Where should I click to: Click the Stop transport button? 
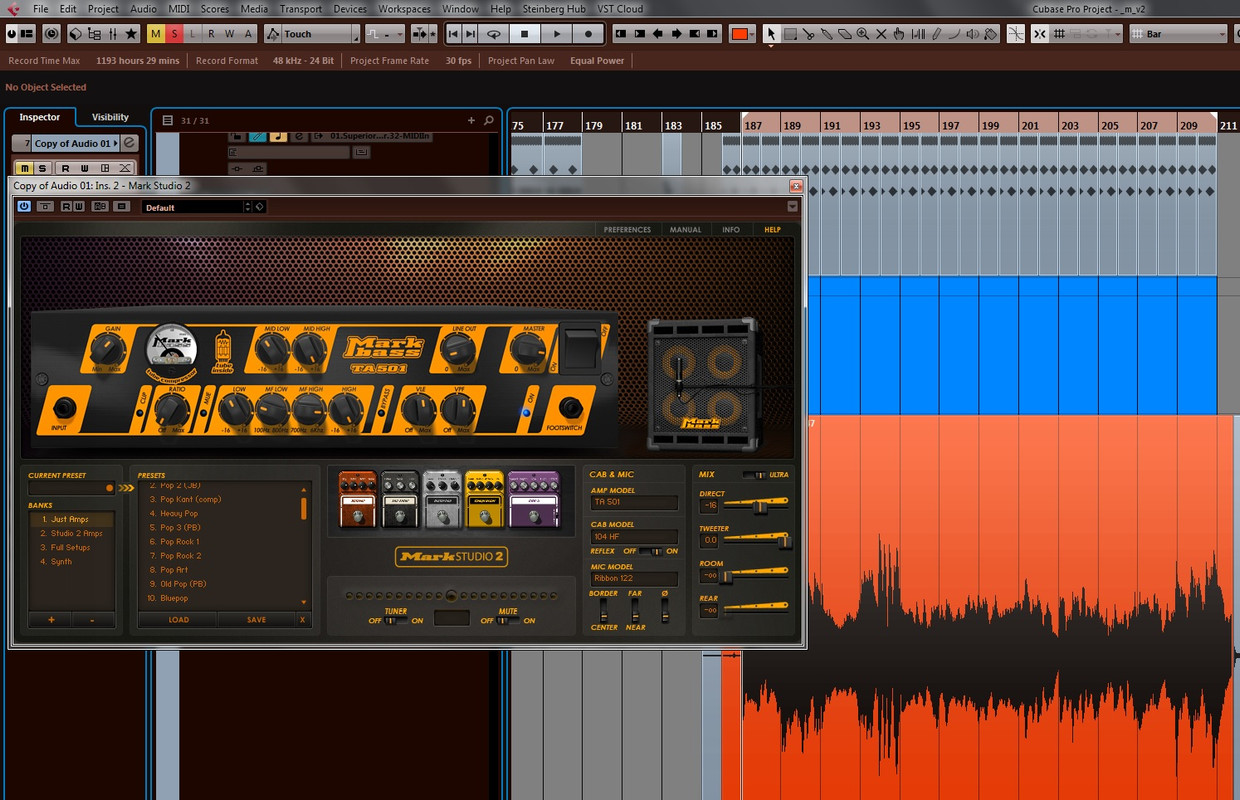[x=524, y=34]
